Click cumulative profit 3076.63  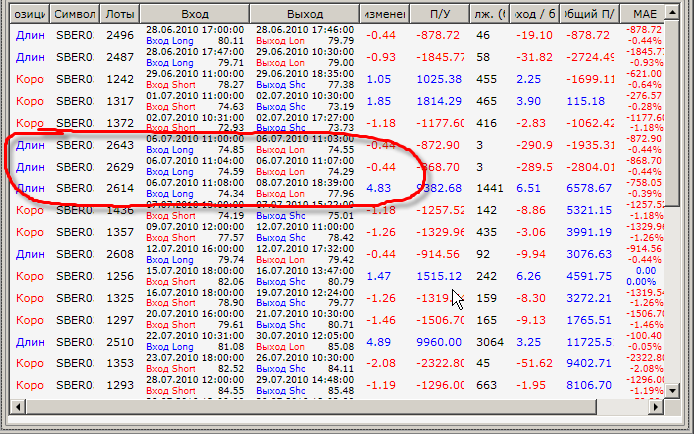tap(589, 254)
